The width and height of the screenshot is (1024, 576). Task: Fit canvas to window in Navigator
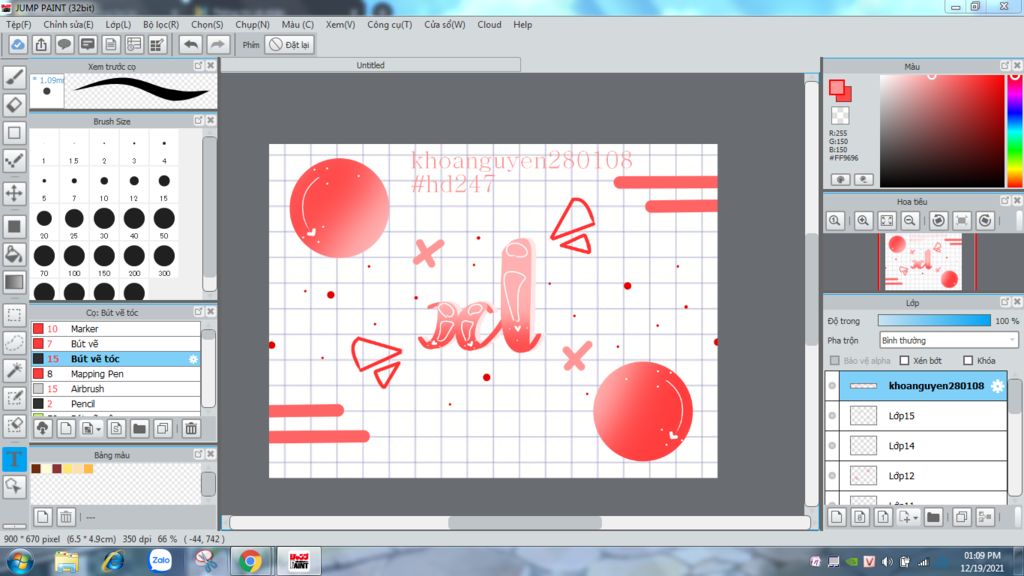click(x=886, y=221)
